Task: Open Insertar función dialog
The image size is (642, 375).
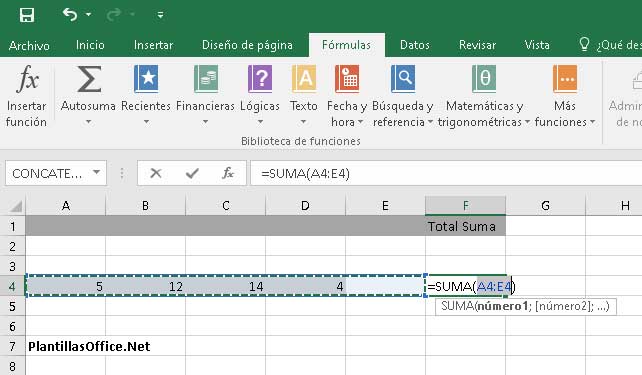Action: [27, 96]
